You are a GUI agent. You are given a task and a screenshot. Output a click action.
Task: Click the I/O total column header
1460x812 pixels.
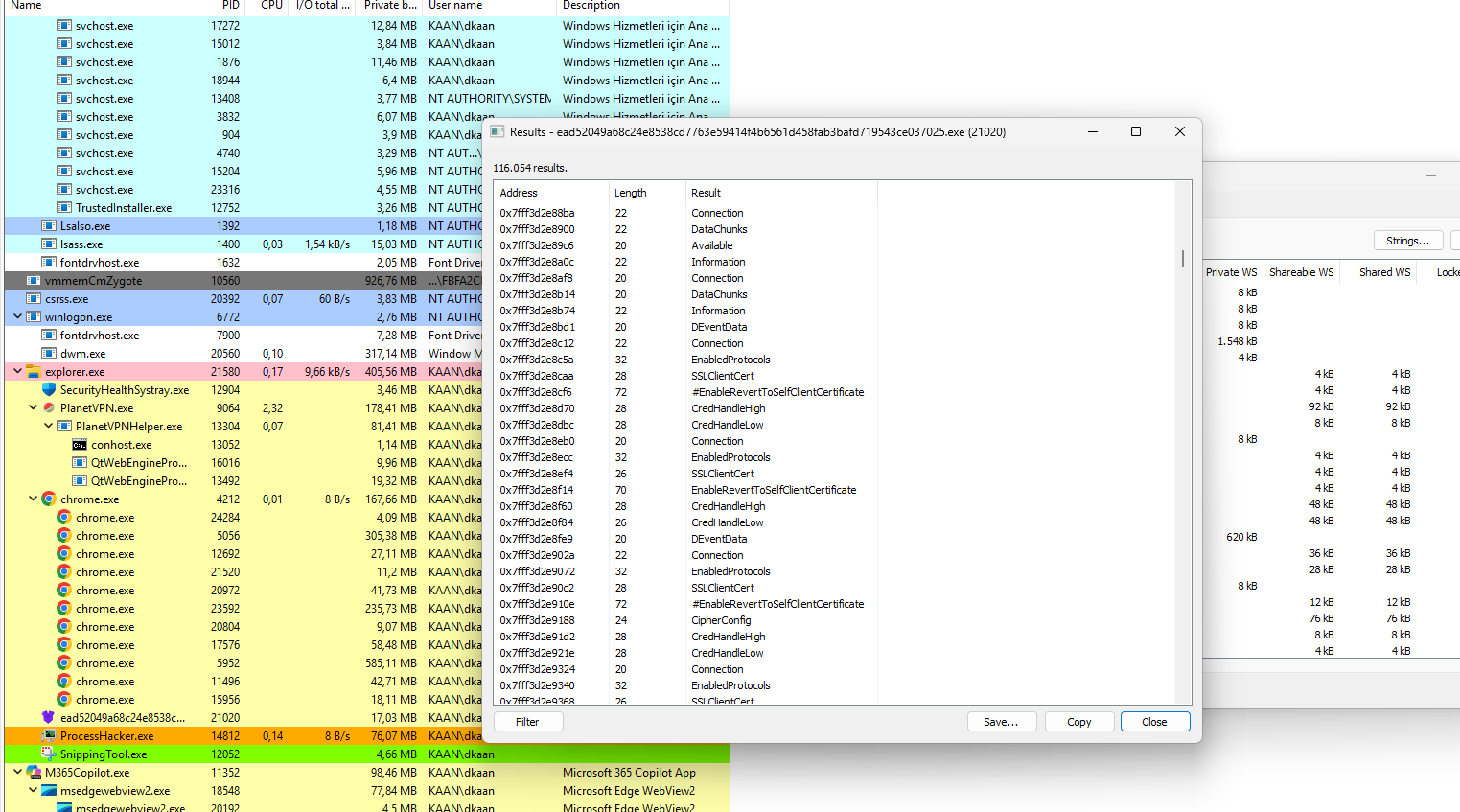click(x=323, y=6)
